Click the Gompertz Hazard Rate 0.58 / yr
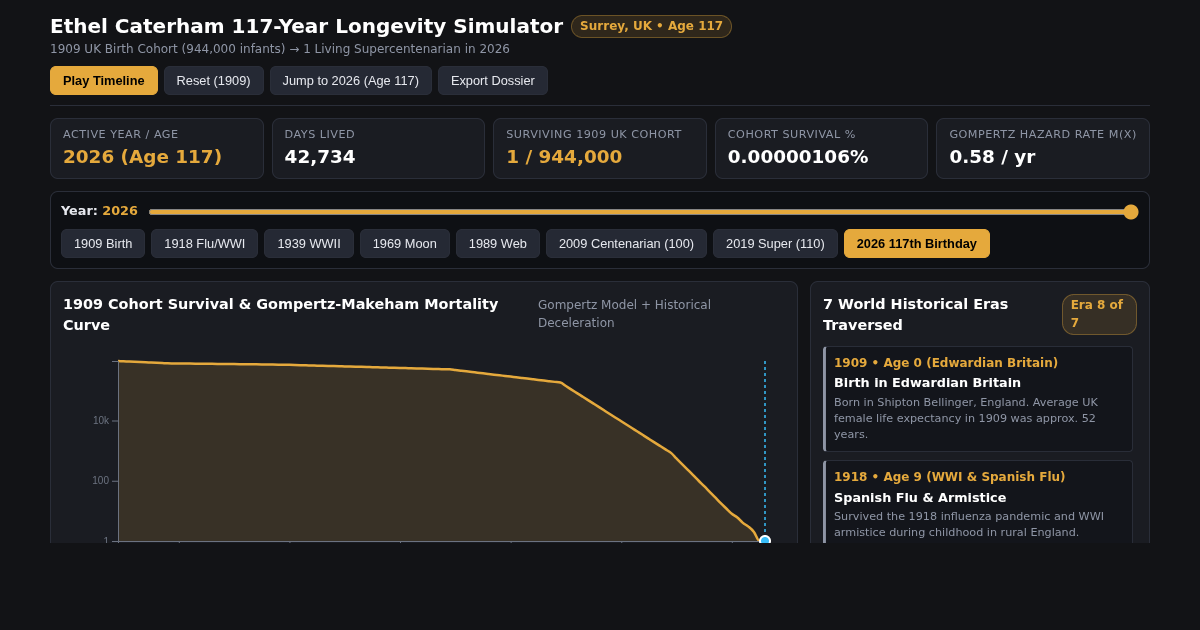 pos(992,157)
